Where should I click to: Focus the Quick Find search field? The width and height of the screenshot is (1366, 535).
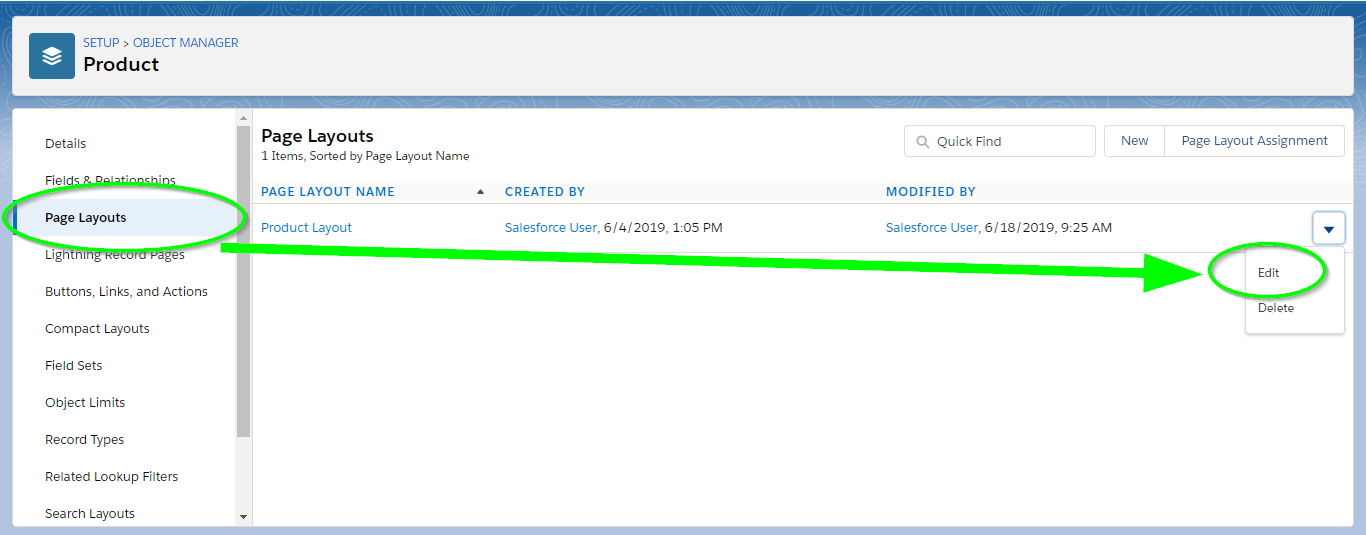coord(999,141)
